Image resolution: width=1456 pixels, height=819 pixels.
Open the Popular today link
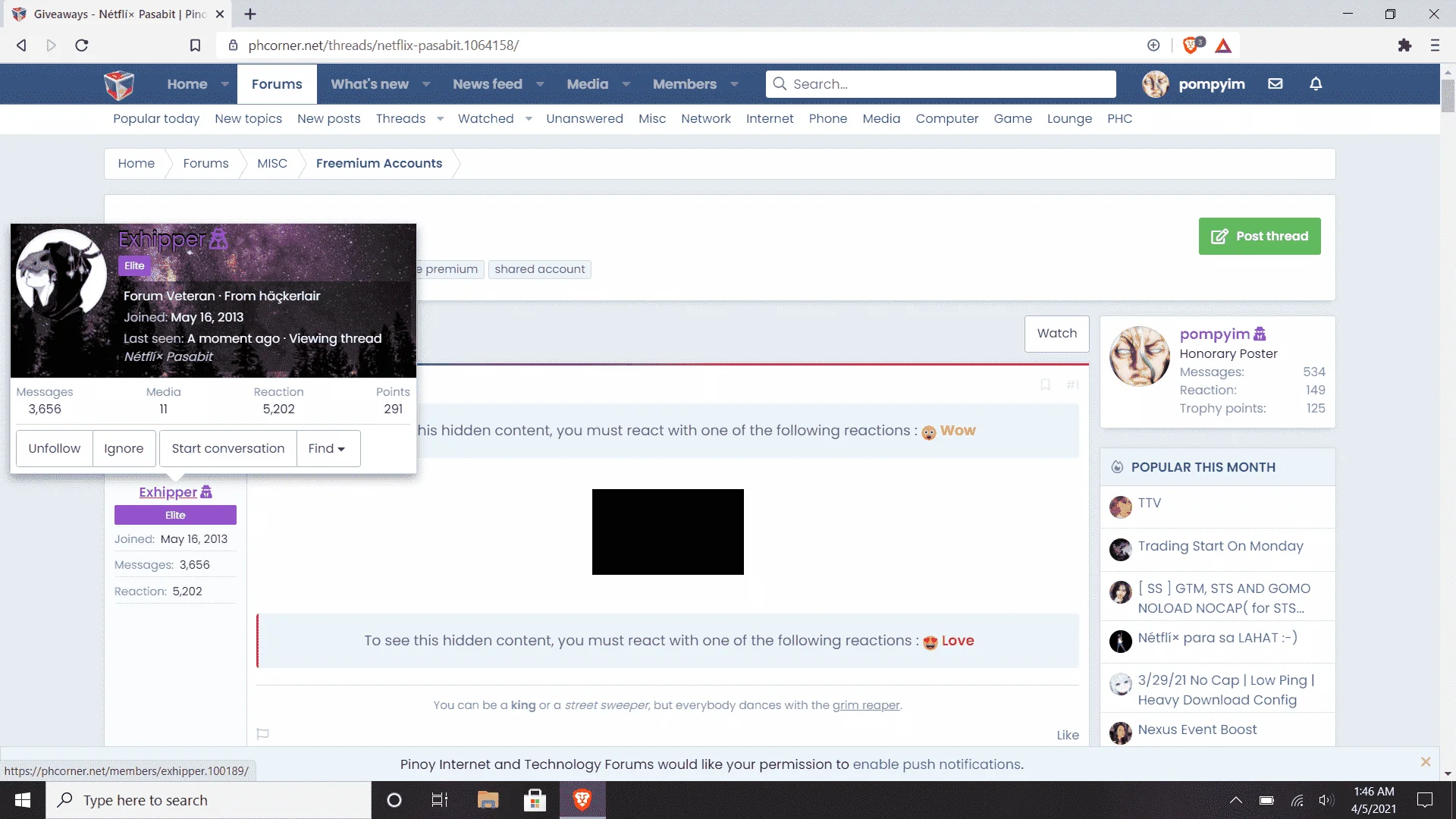156,118
